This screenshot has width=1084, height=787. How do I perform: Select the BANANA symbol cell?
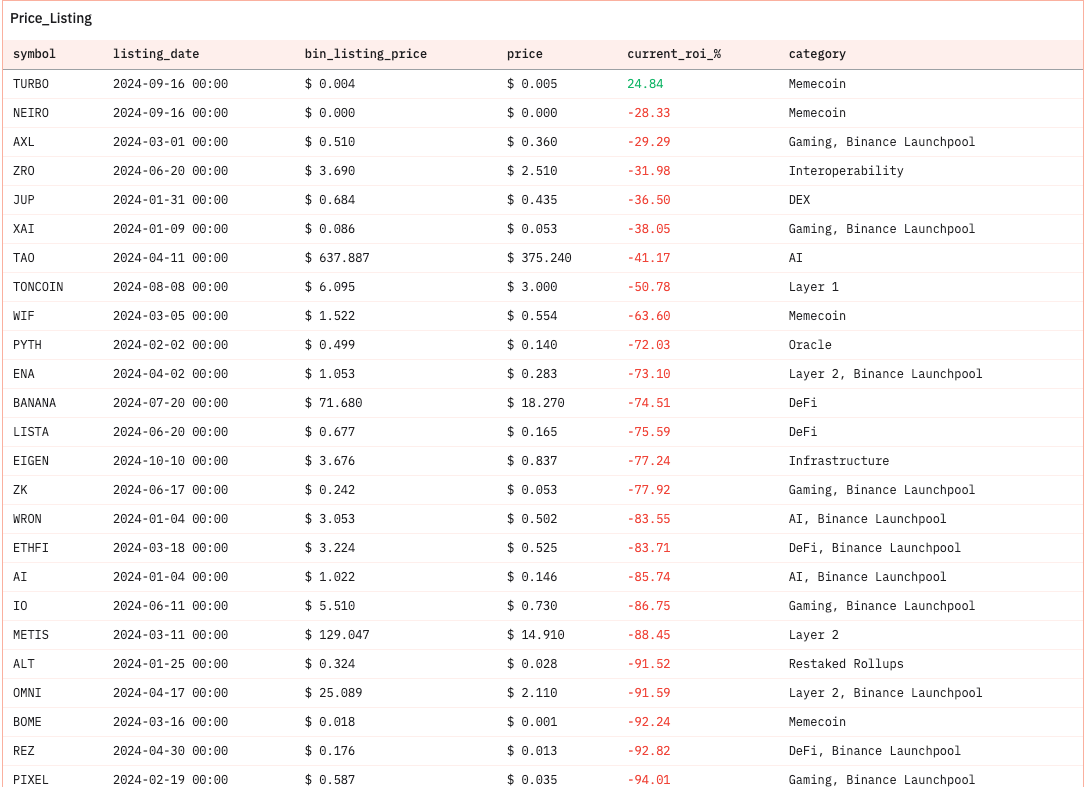35,403
